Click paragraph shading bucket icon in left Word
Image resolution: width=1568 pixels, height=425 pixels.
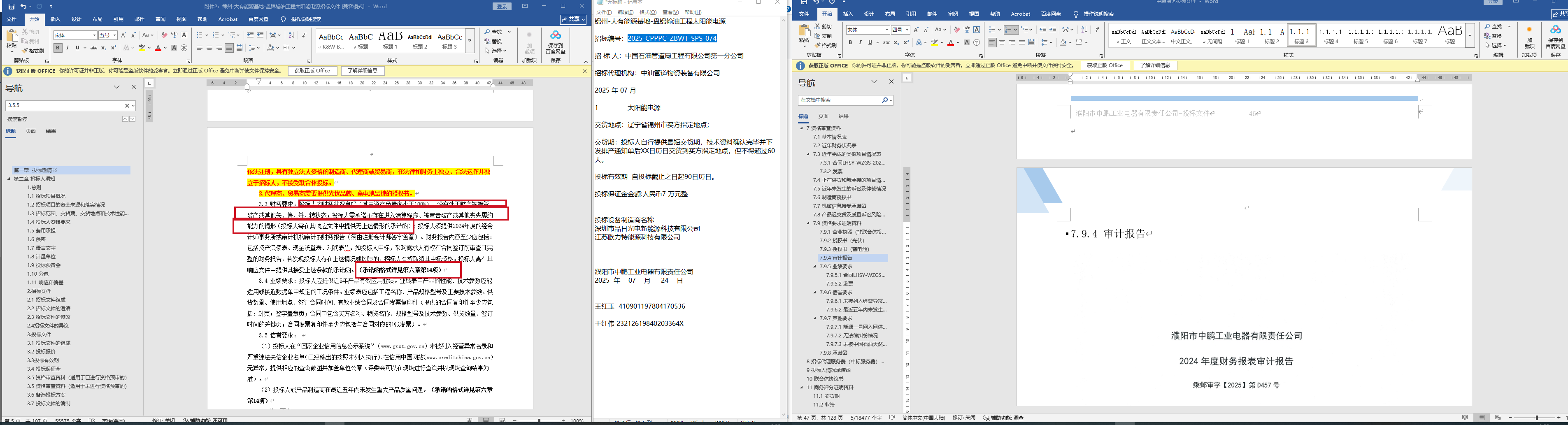point(270,47)
